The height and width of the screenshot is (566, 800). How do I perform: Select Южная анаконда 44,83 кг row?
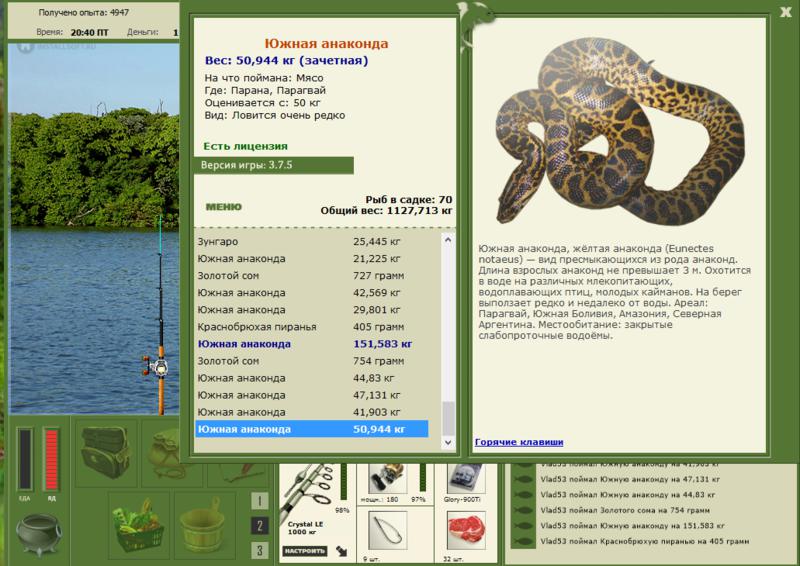click(x=312, y=378)
